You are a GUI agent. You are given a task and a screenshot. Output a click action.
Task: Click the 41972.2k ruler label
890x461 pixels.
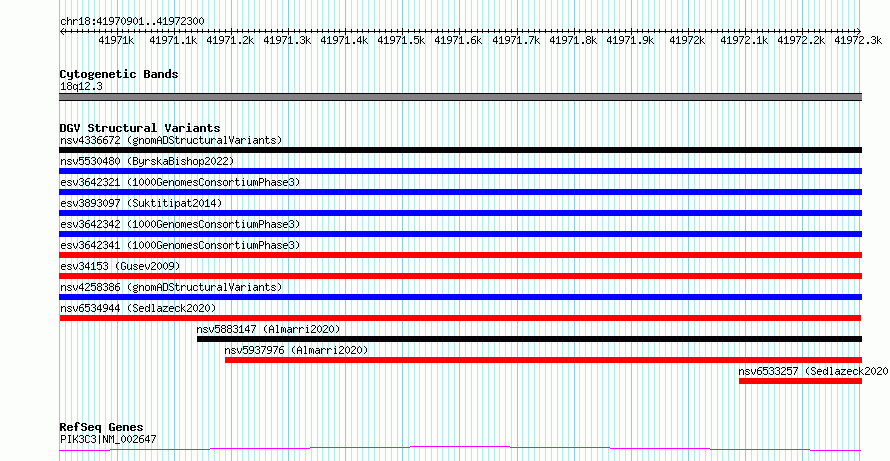[801, 40]
